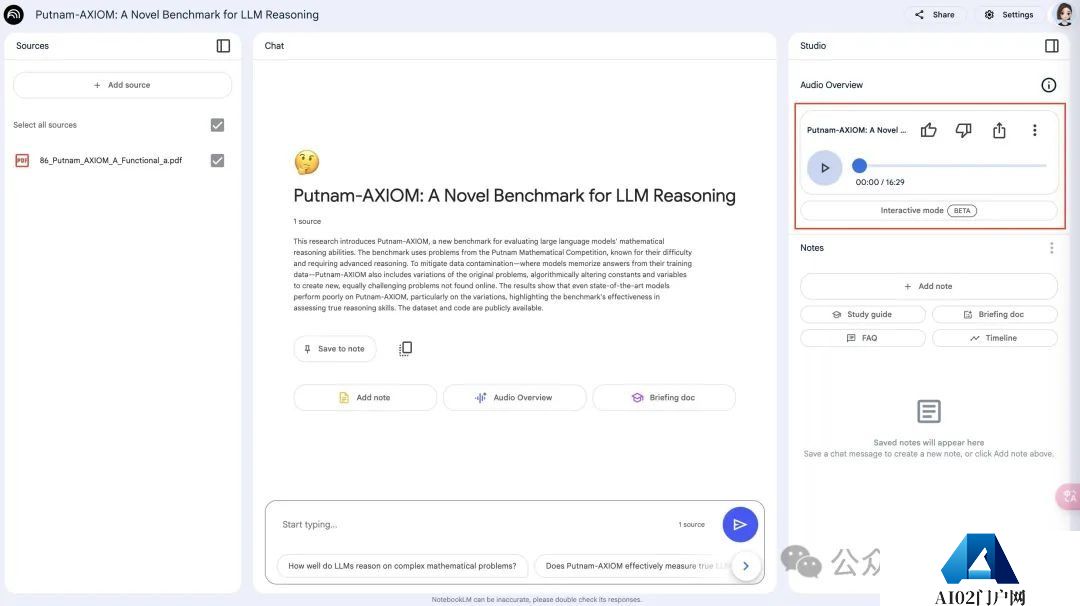The width and height of the screenshot is (1080, 606).
Task: Toggle Select all sources checkbox
Action: pos(217,125)
